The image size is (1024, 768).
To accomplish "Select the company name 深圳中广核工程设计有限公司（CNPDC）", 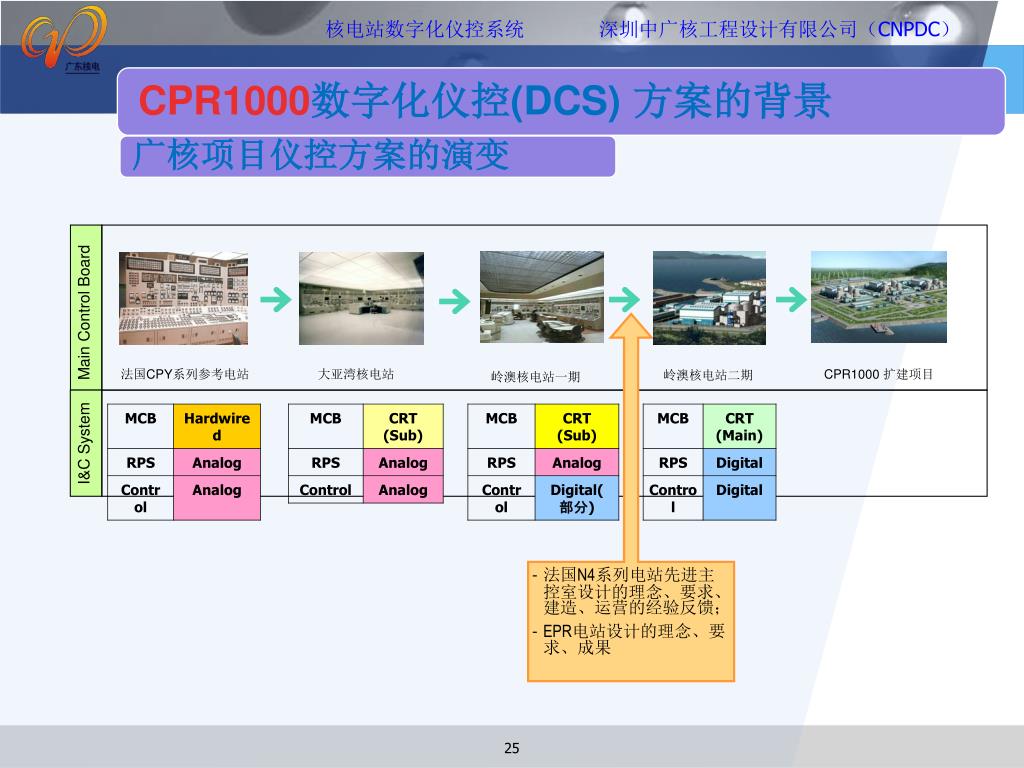I will 775,29.
